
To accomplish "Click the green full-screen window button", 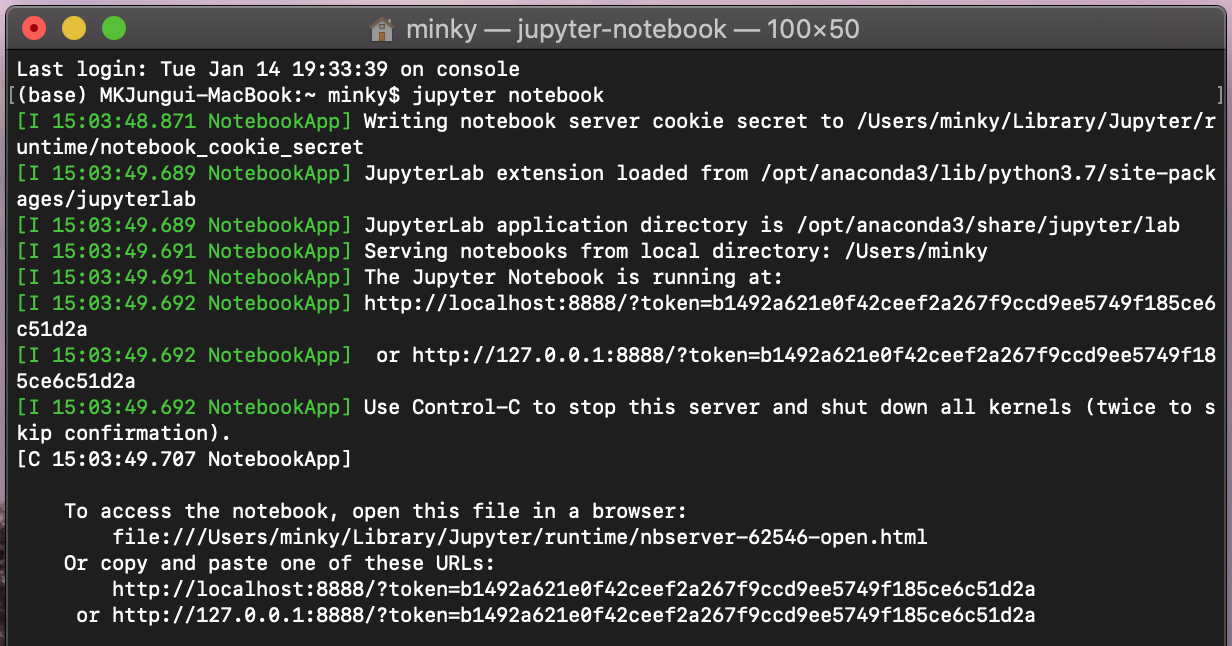I will pyautogui.click(x=114, y=29).
